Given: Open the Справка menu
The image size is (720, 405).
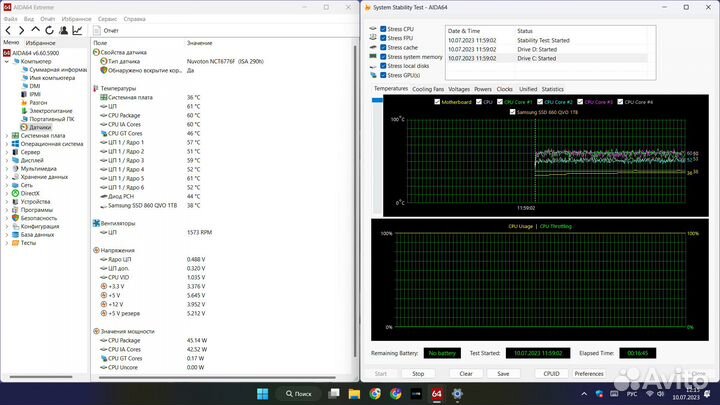Looking at the screenshot, I should click(135, 19).
